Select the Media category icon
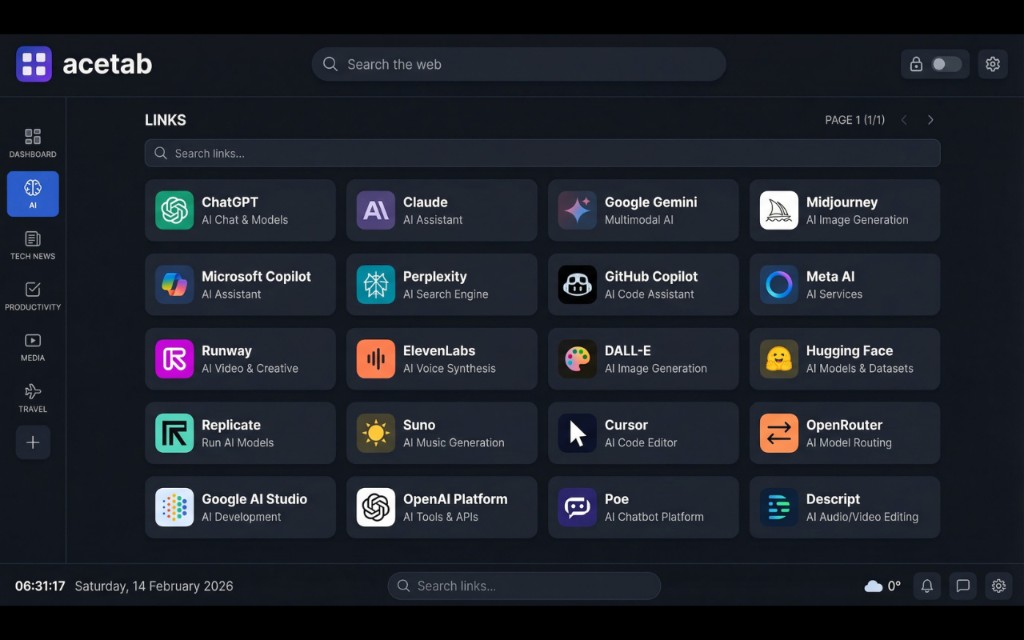Viewport: 1024px width, 640px height. tap(32, 345)
